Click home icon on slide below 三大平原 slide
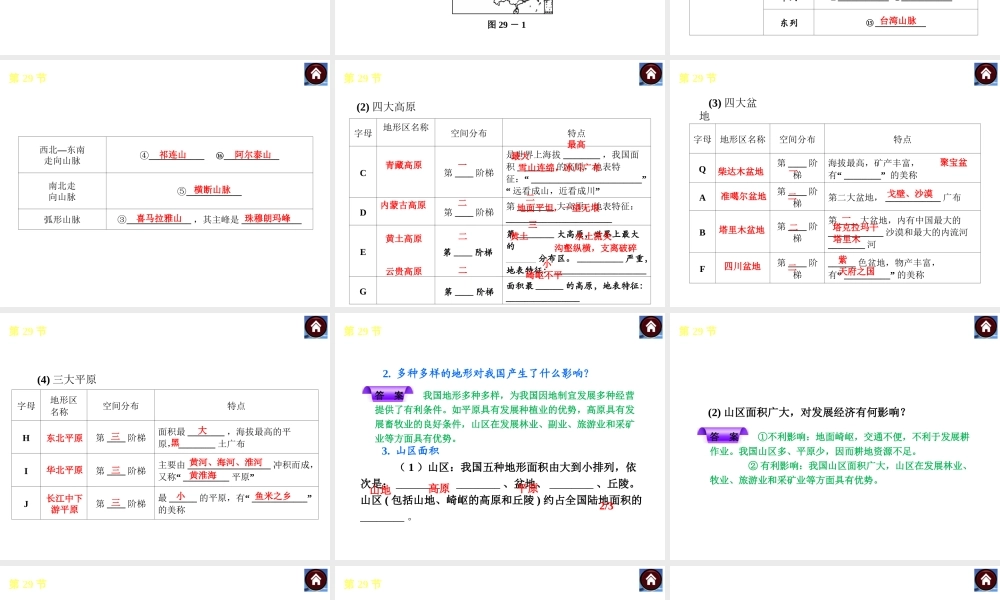Viewport: 1000px width, 600px height. (316, 580)
